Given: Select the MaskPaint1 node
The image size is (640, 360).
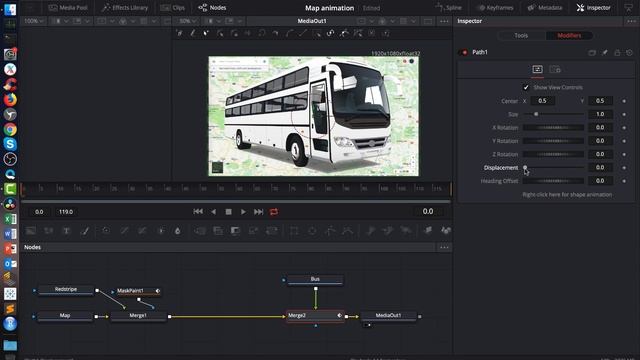Looking at the screenshot, I should 136,291.
